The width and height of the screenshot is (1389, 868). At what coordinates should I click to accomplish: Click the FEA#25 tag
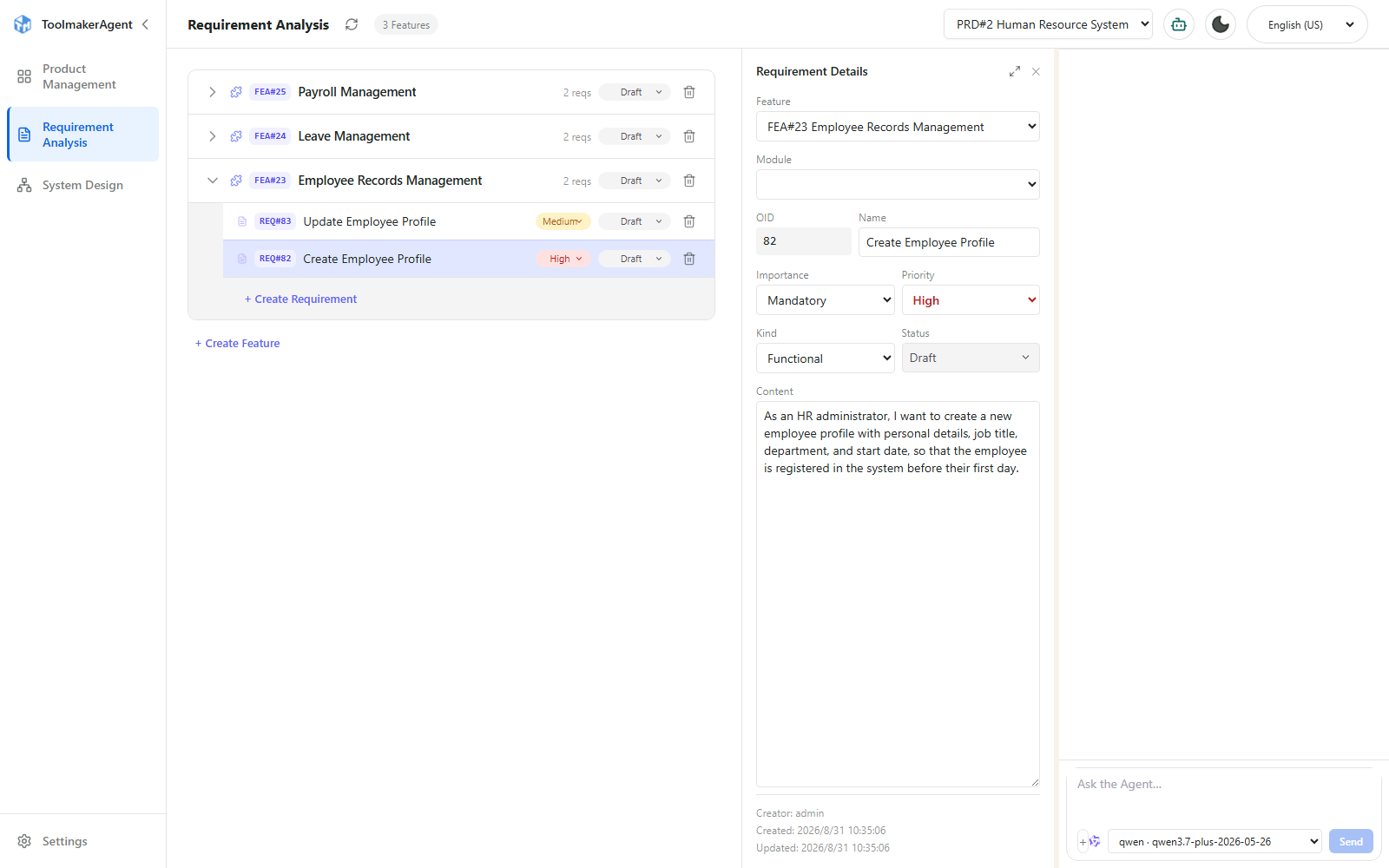tap(270, 92)
